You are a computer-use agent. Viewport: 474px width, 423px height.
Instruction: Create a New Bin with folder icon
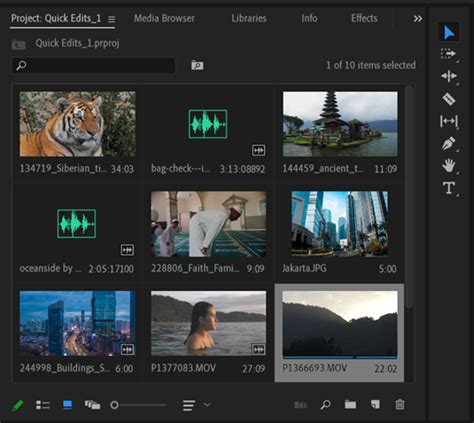[350, 404]
